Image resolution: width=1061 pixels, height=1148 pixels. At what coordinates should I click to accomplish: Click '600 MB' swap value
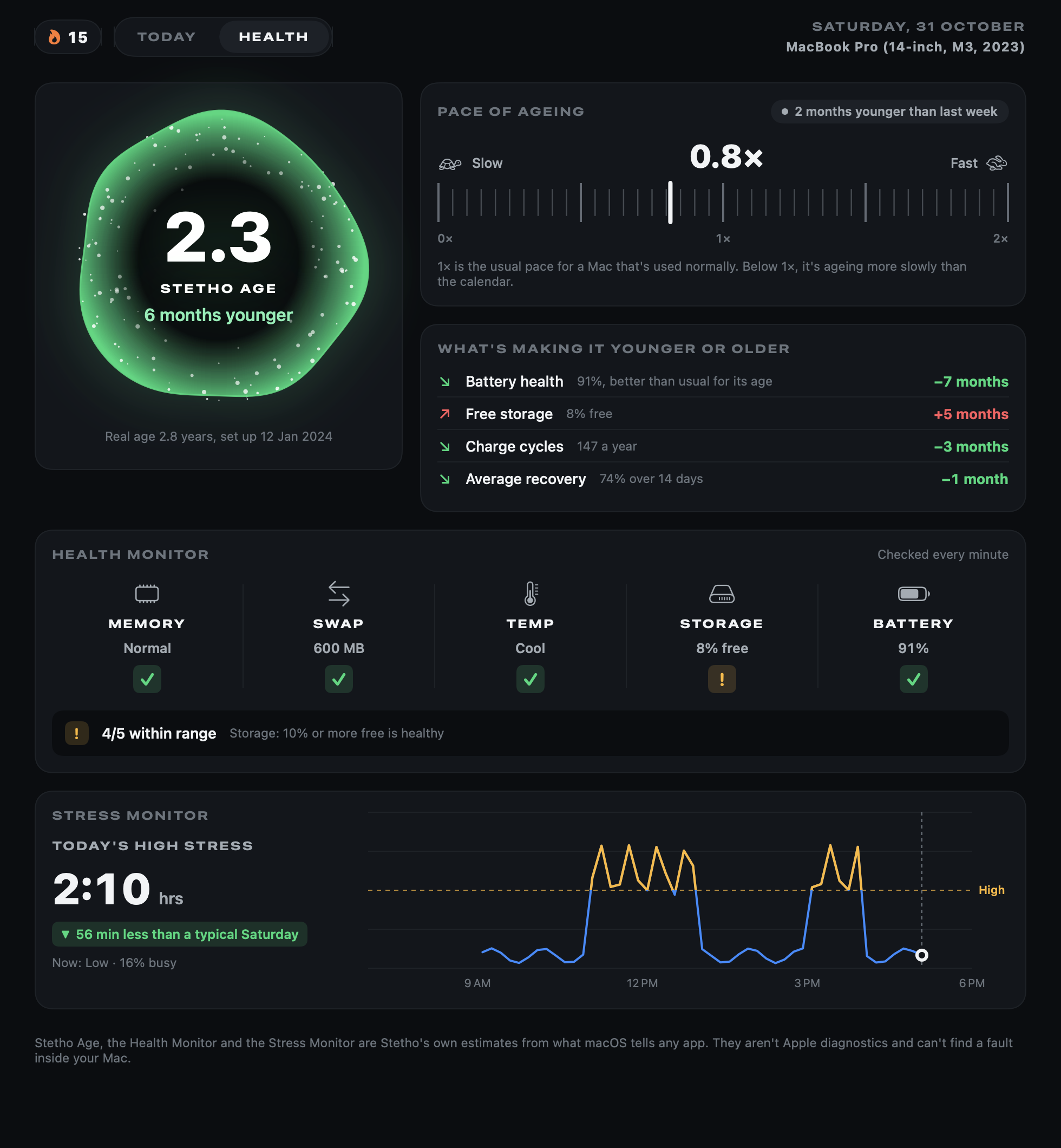[x=339, y=648]
